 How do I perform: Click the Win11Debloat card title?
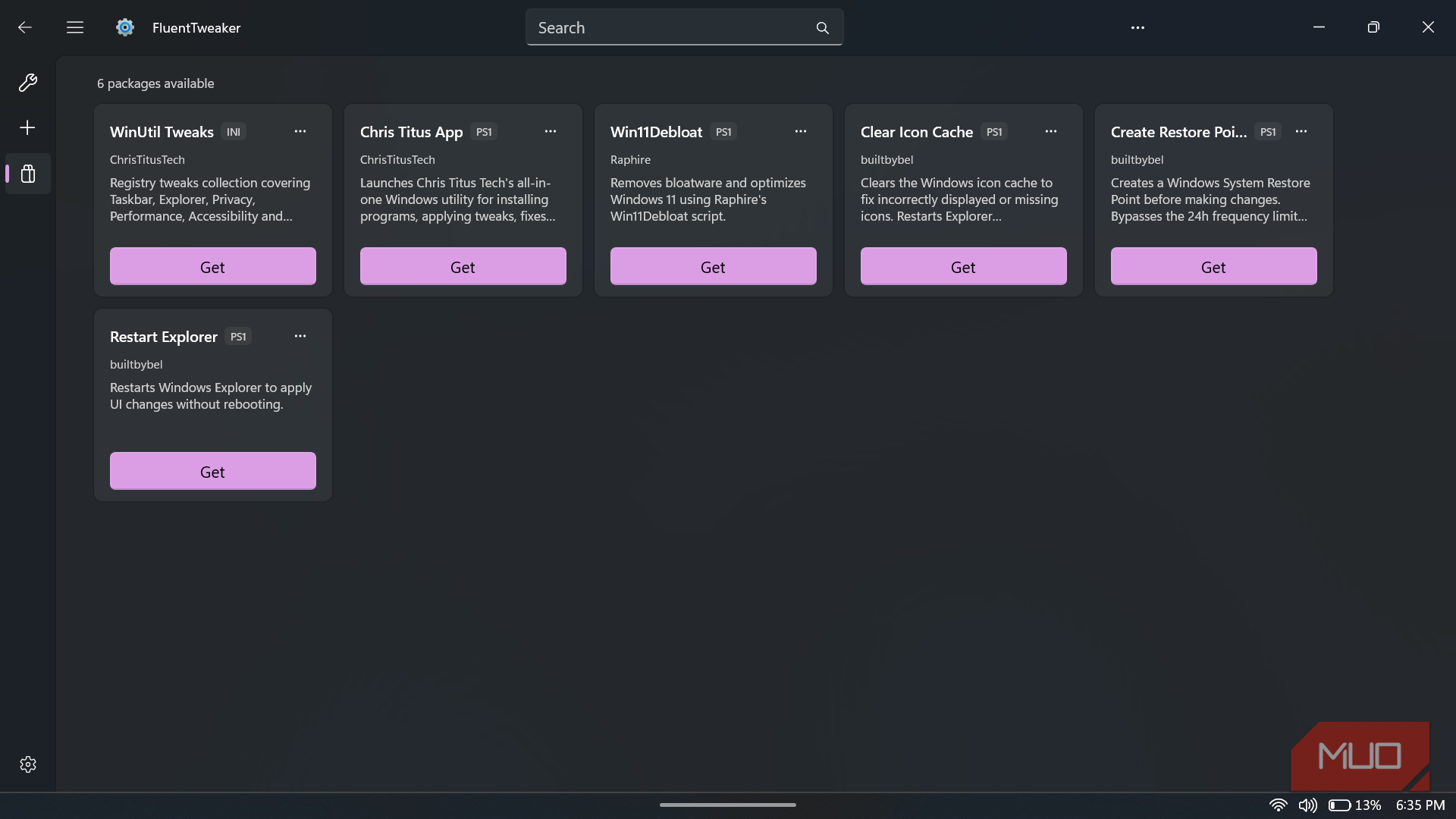[656, 132]
